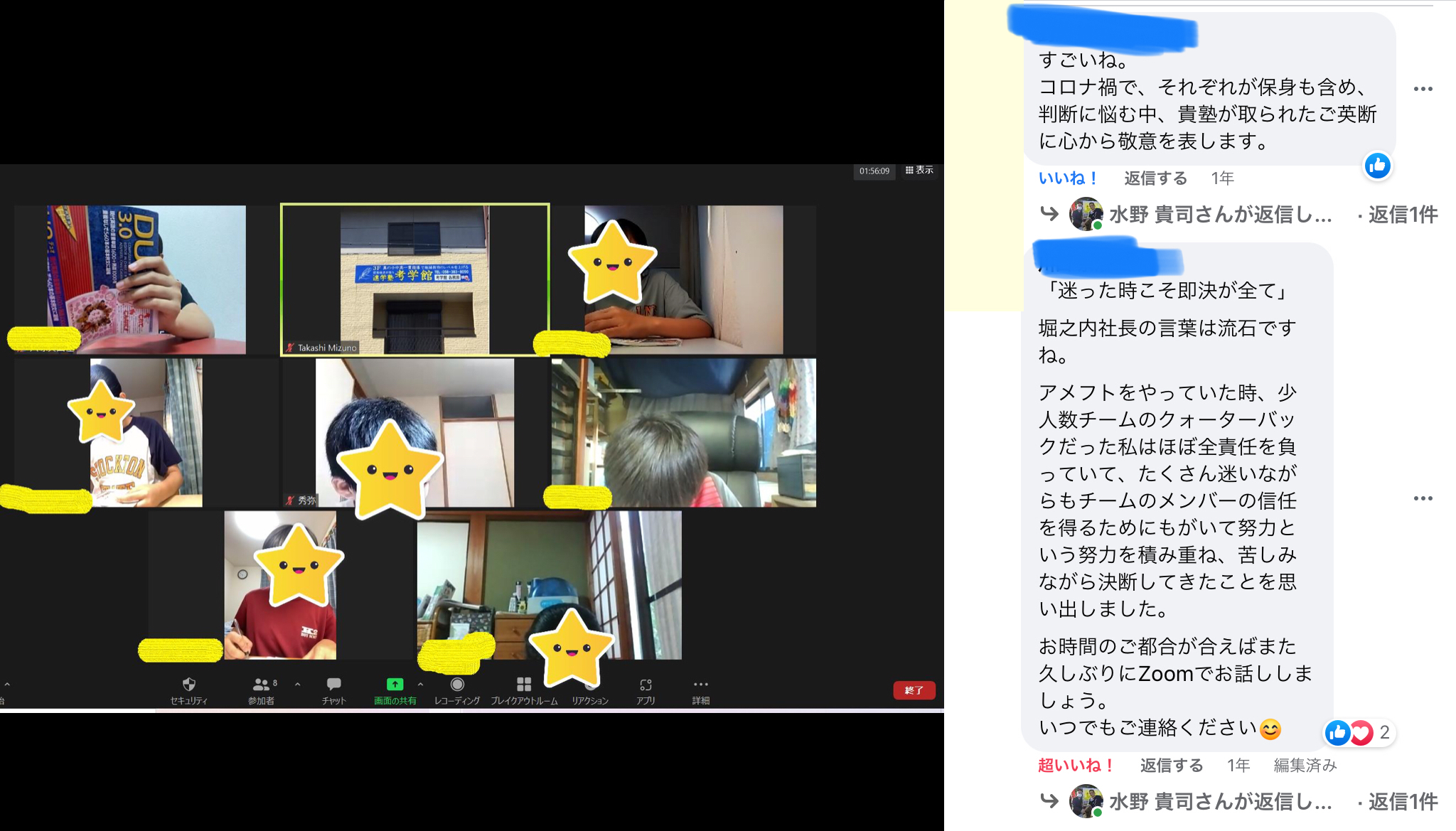Open the View (表示) layout menu
1456x831 pixels.
(919, 170)
